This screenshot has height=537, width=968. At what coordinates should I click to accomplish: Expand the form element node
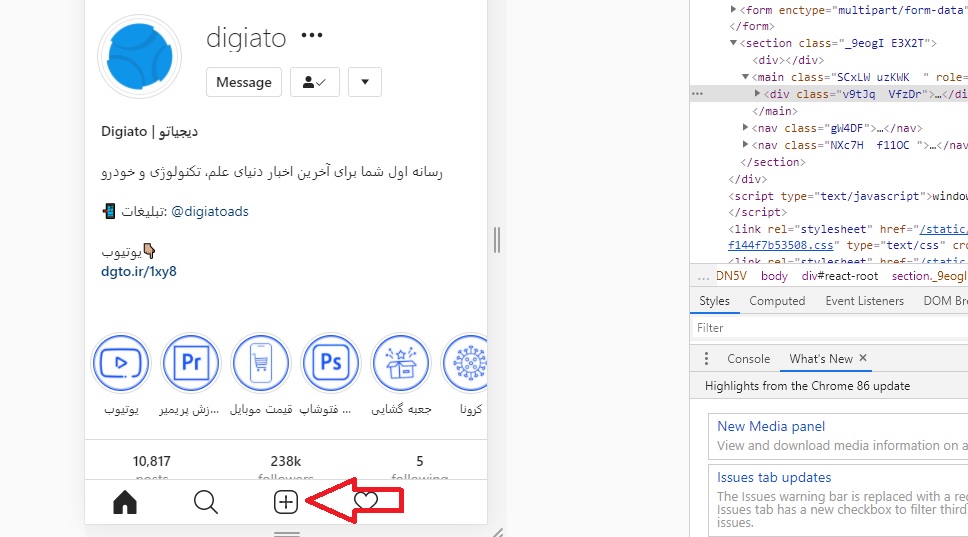pyautogui.click(x=733, y=9)
